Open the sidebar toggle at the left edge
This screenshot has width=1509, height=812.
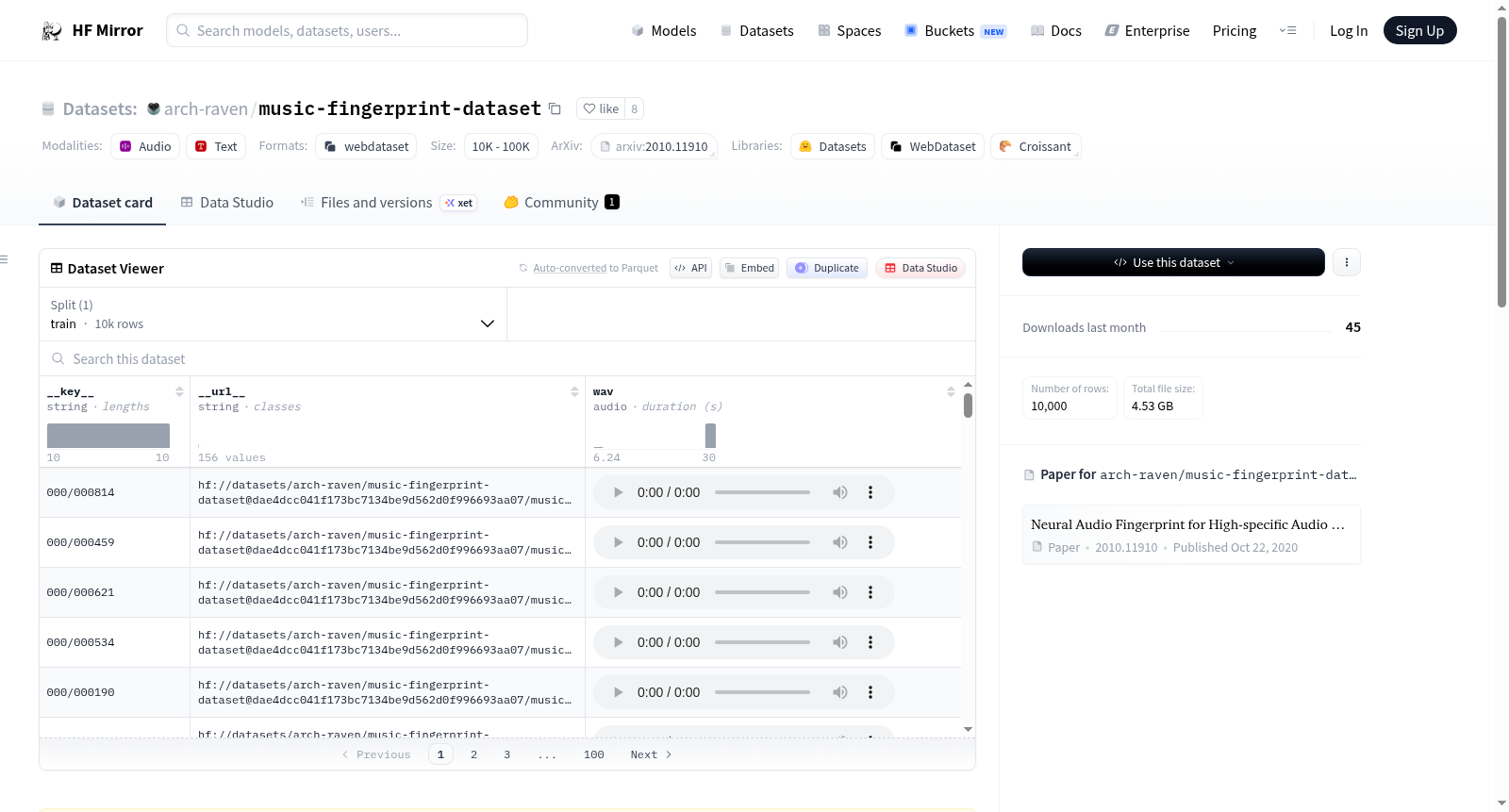[x=4, y=259]
